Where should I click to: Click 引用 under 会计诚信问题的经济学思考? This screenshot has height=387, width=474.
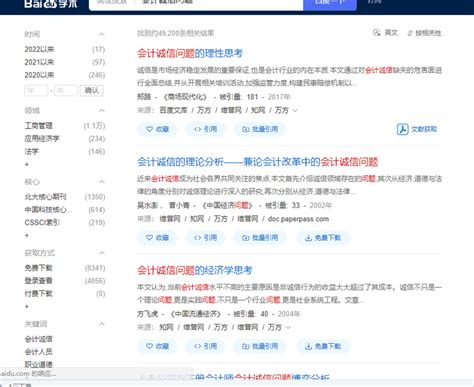[205, 346]
